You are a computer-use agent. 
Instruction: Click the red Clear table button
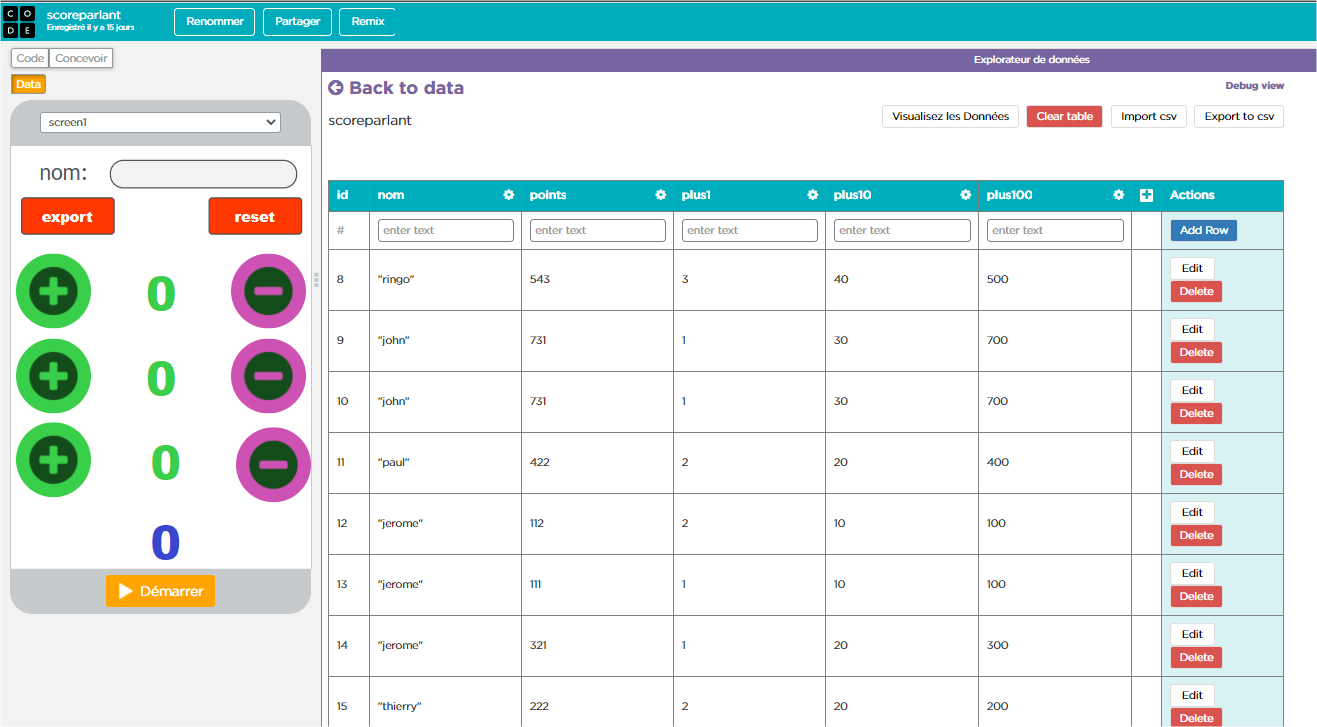(1064, 116)
